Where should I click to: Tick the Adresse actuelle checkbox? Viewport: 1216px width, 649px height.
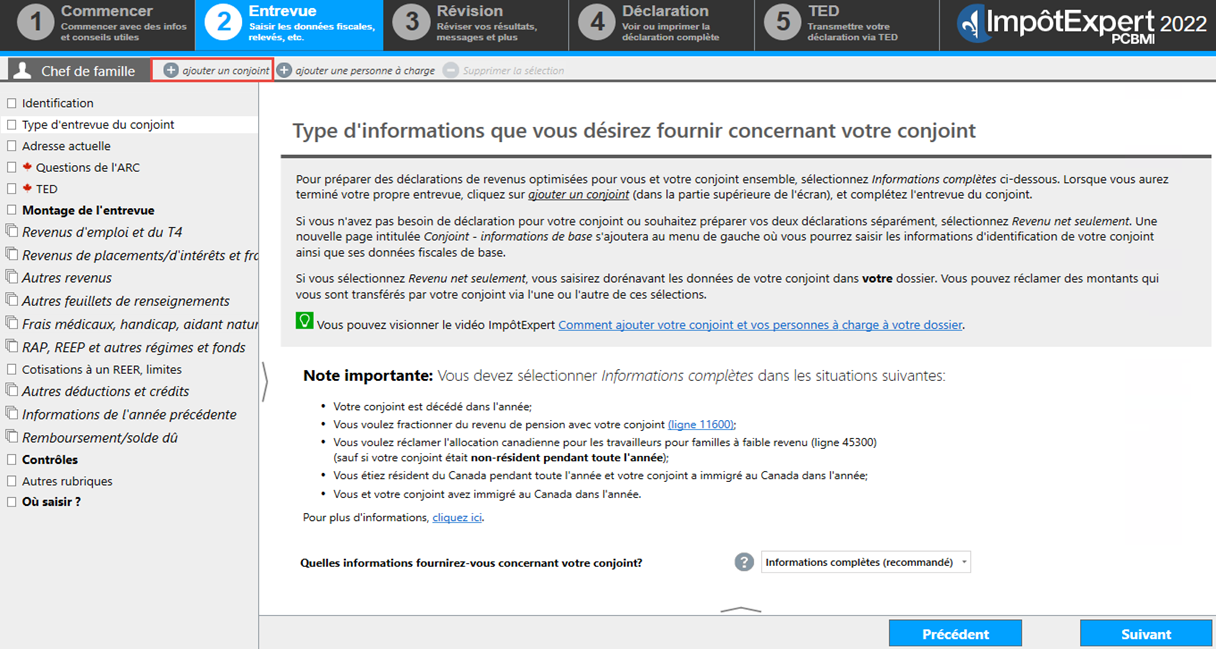12,146
